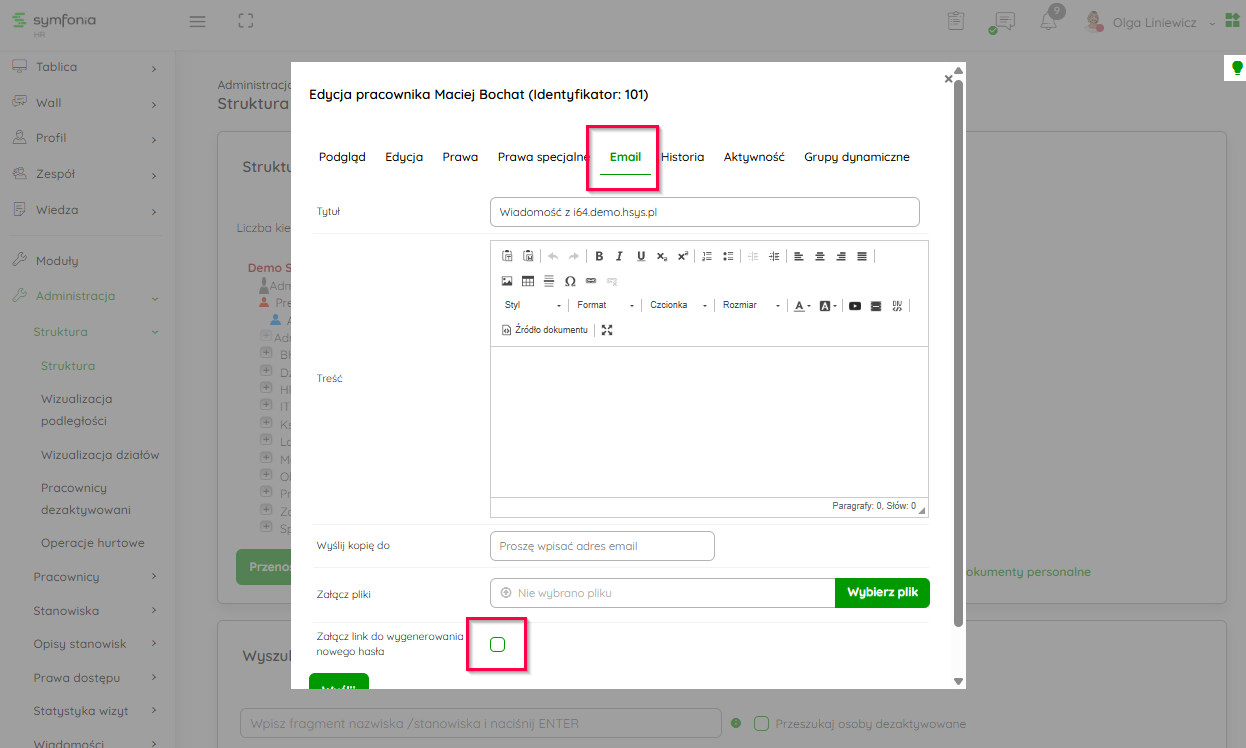The width and height of the screenshot is (1246, 748).
Task: Open the text color picker
Action: tap(802, 306)
